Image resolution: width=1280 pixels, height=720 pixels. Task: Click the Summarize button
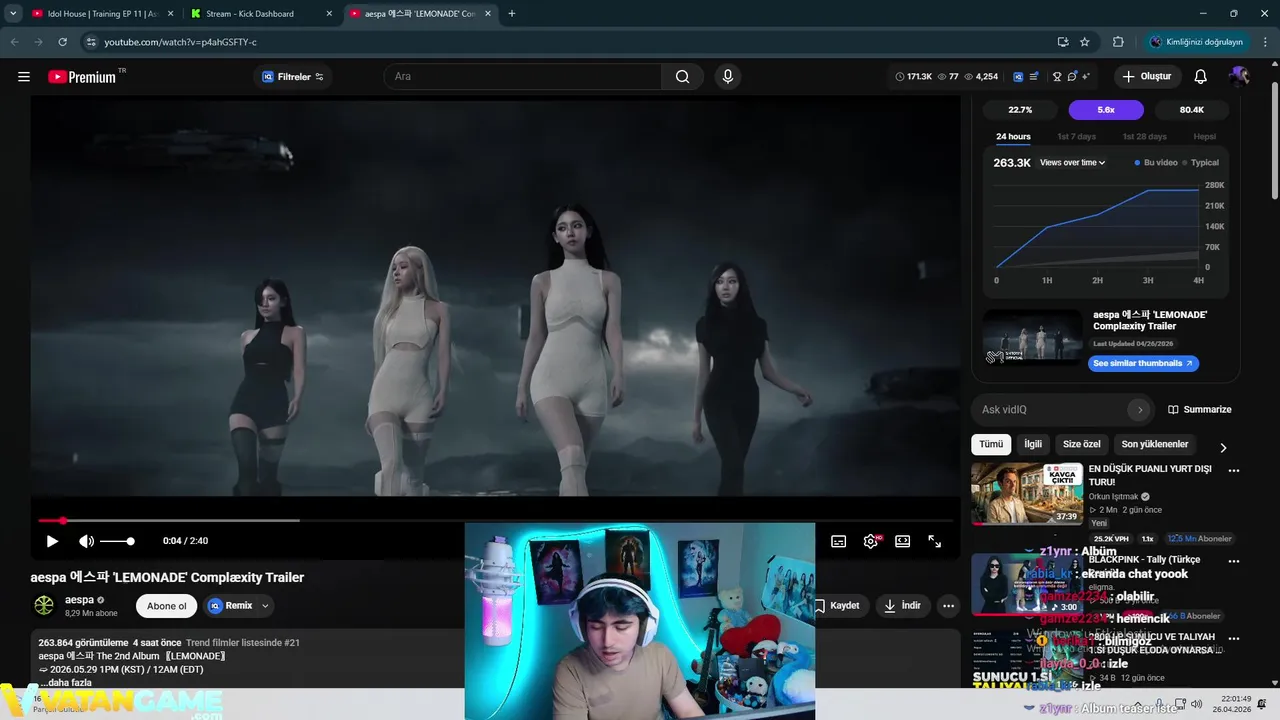click(x=1200, y=409)
